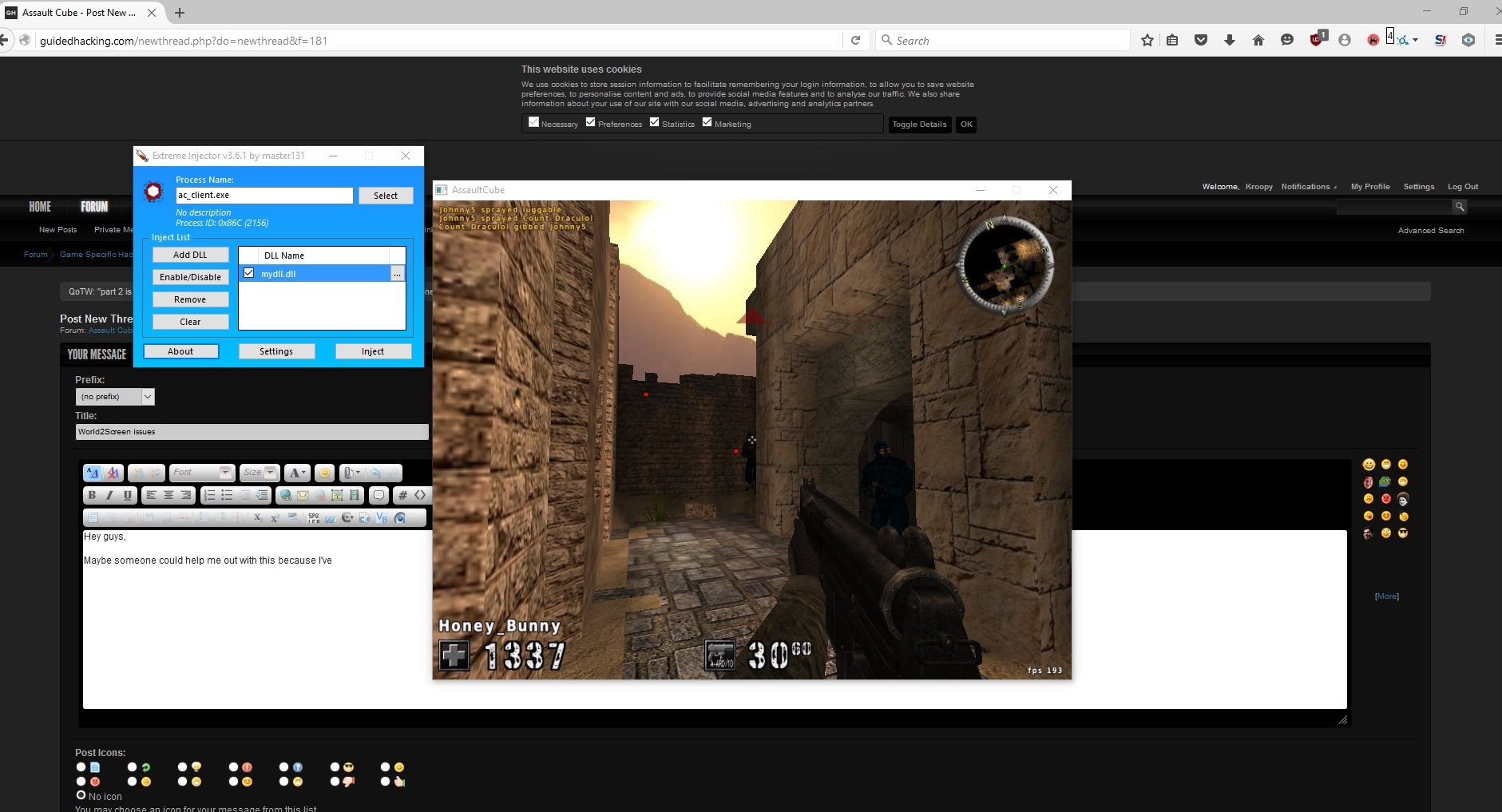Toggle italic formatting in message editor
The width and height of the screenshot is (1502, 812).
[109, 495]
